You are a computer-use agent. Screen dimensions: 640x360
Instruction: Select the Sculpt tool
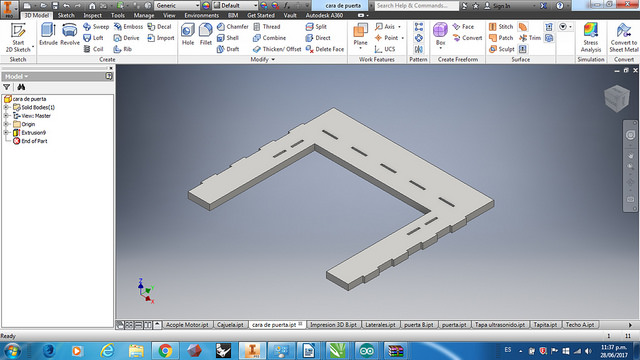point(502,49)
